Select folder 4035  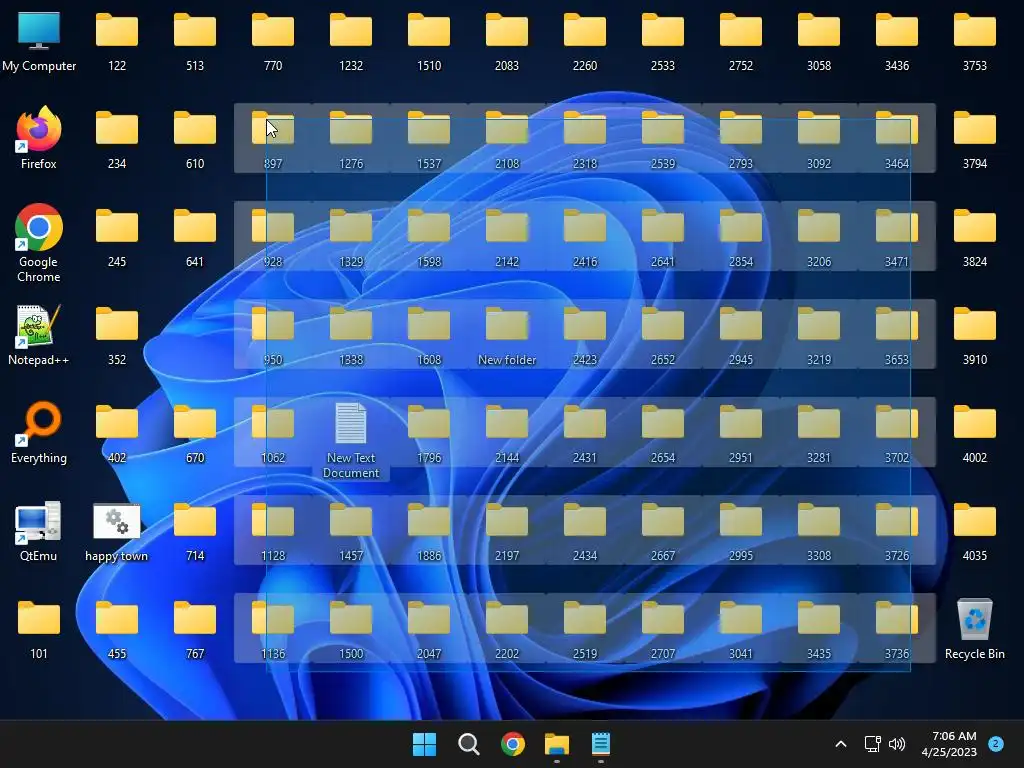pos(974,530)
